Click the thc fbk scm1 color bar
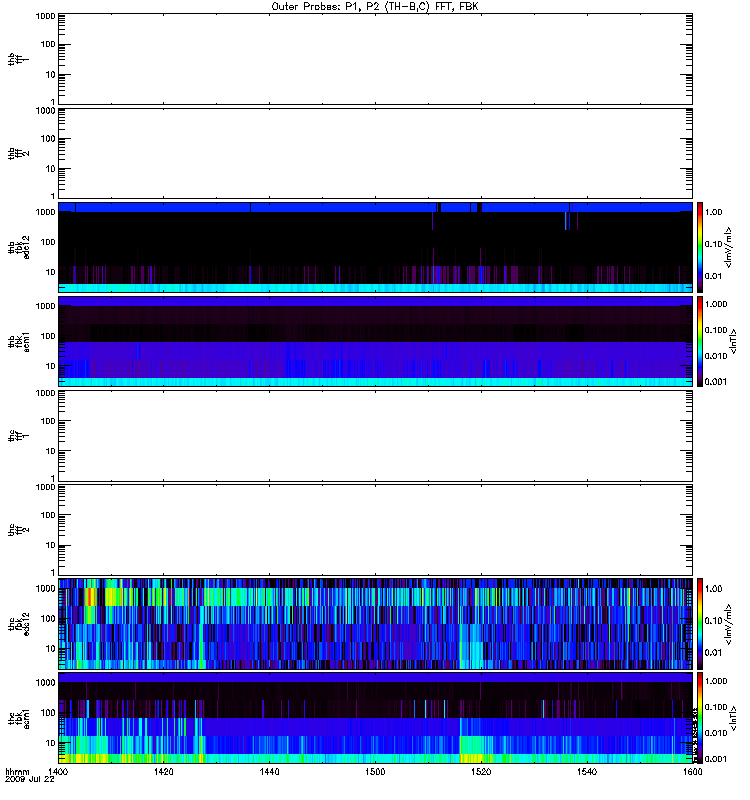The height and width of the screenshot is (800, 750). pos(700,718)
